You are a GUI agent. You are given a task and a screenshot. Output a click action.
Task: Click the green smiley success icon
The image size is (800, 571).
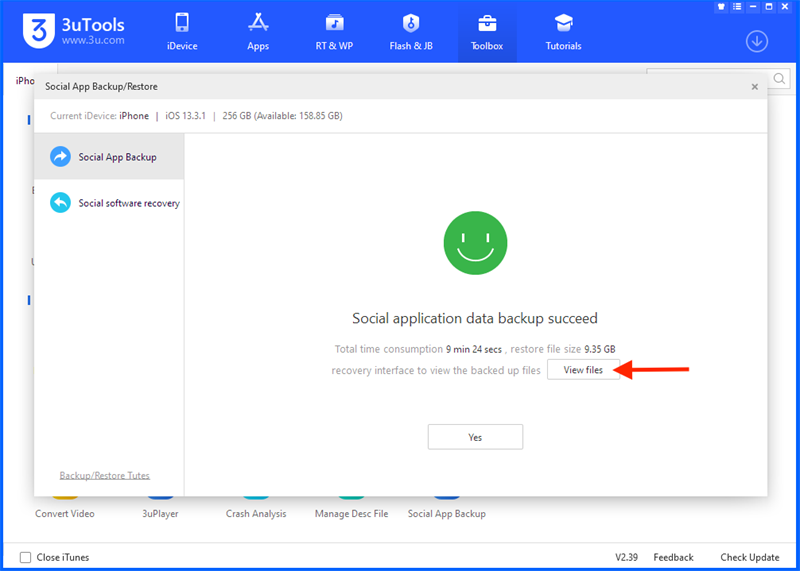476,243
